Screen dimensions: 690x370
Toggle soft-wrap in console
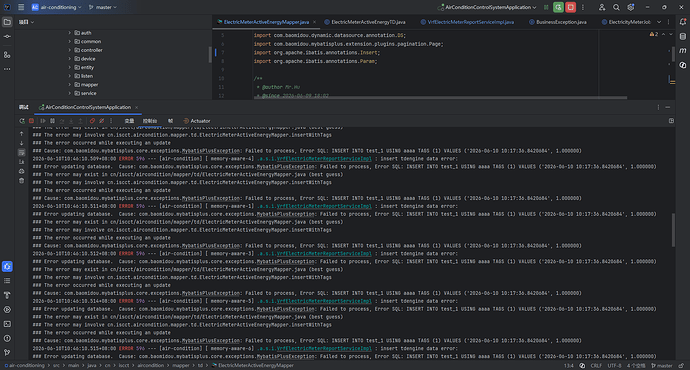22,152
